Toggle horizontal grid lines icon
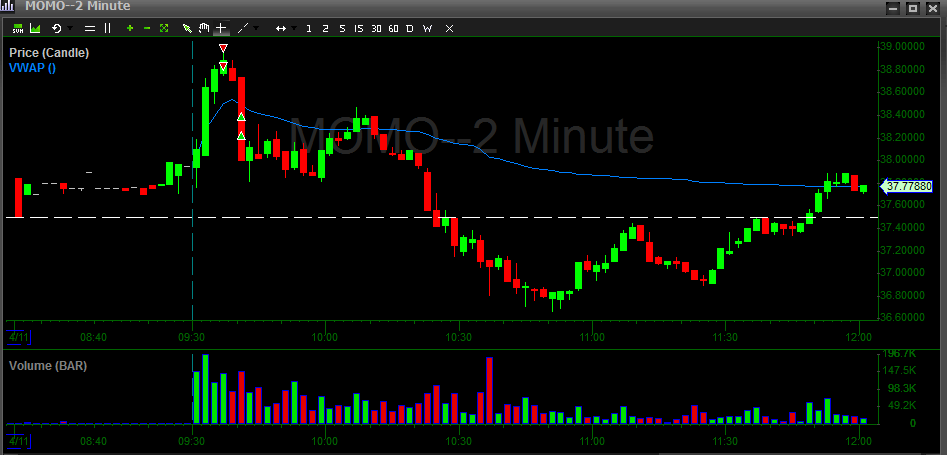 90,28
